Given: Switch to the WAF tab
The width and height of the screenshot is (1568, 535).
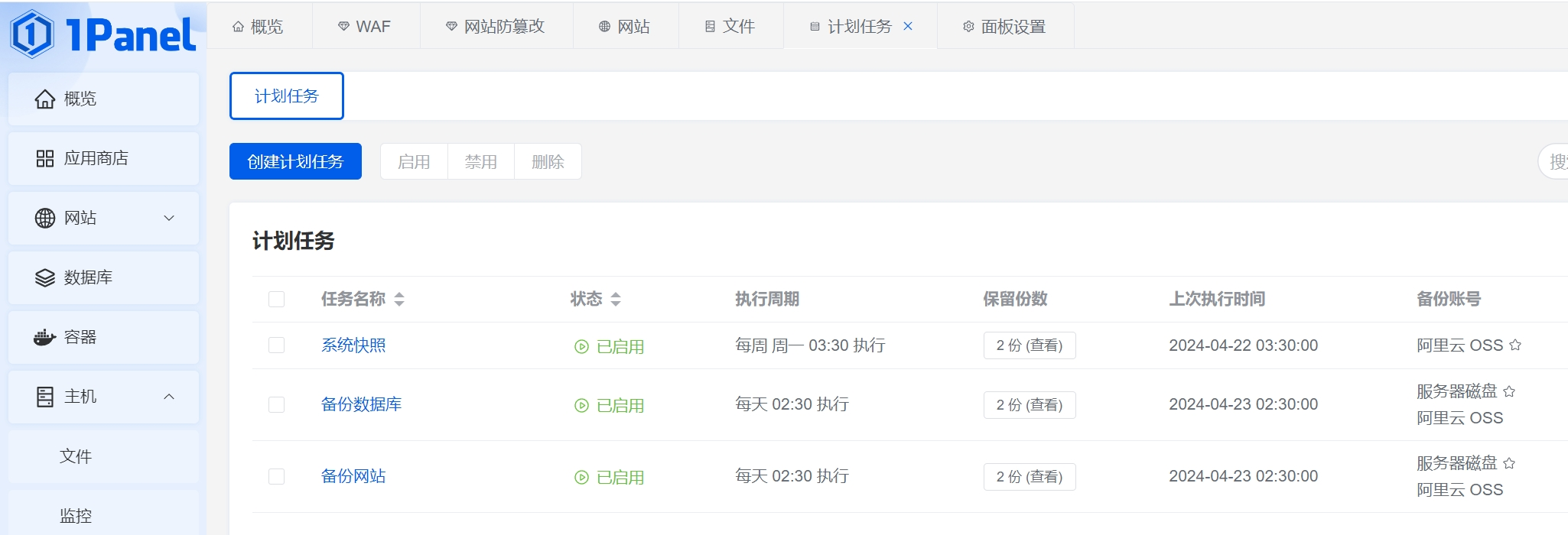Looking at the screenshot, I should (x=365, y=27).
